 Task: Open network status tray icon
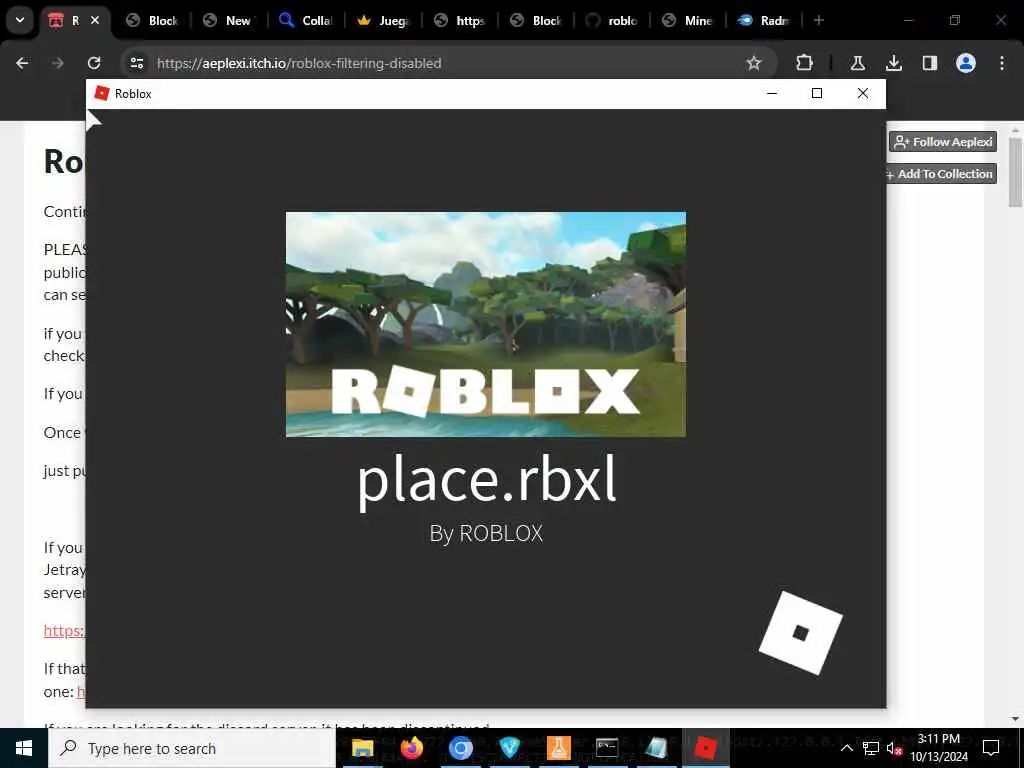coord(870,748)
